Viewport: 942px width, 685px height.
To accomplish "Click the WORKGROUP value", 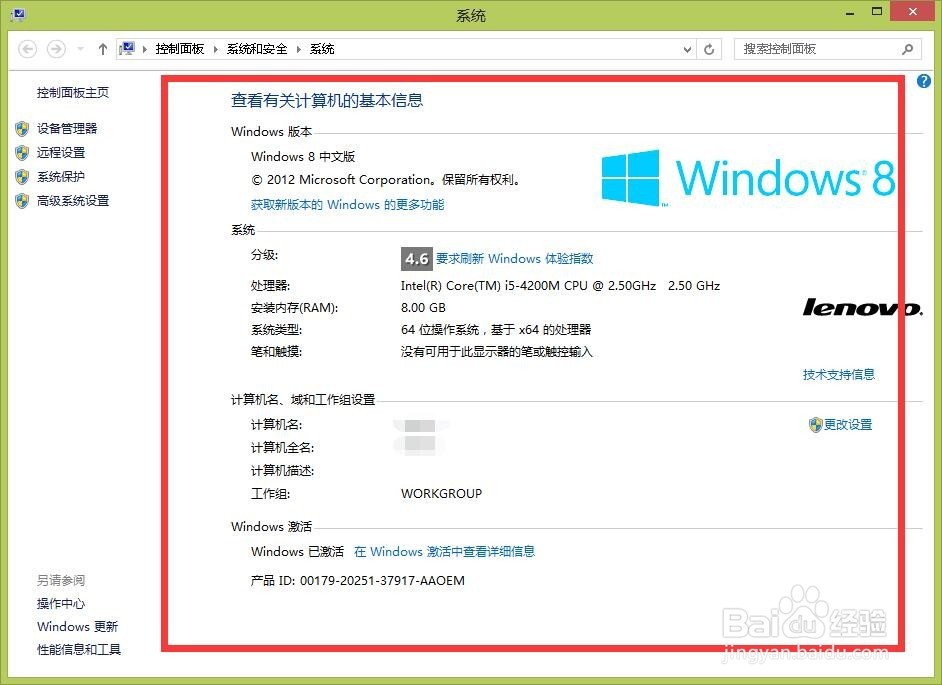I will coord(441,493).
